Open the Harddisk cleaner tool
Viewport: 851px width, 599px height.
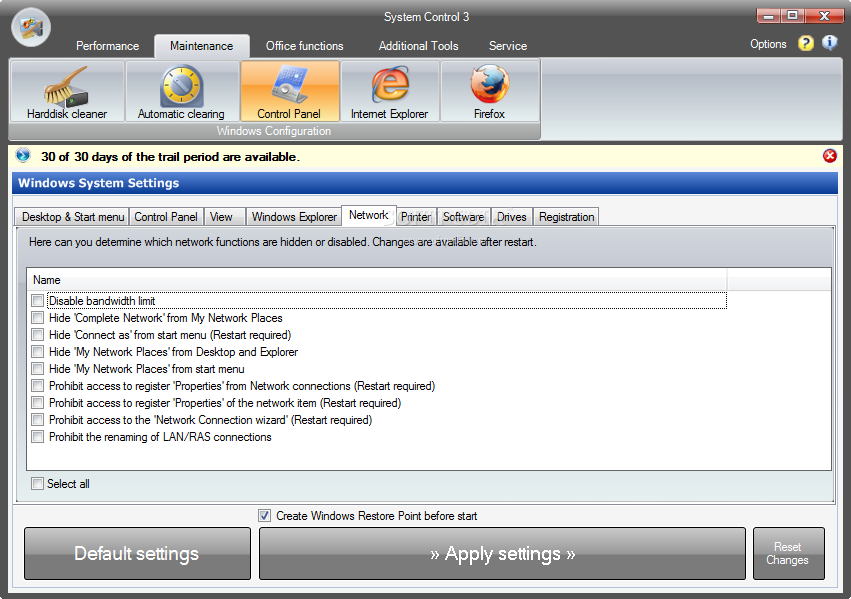point(67,91)
